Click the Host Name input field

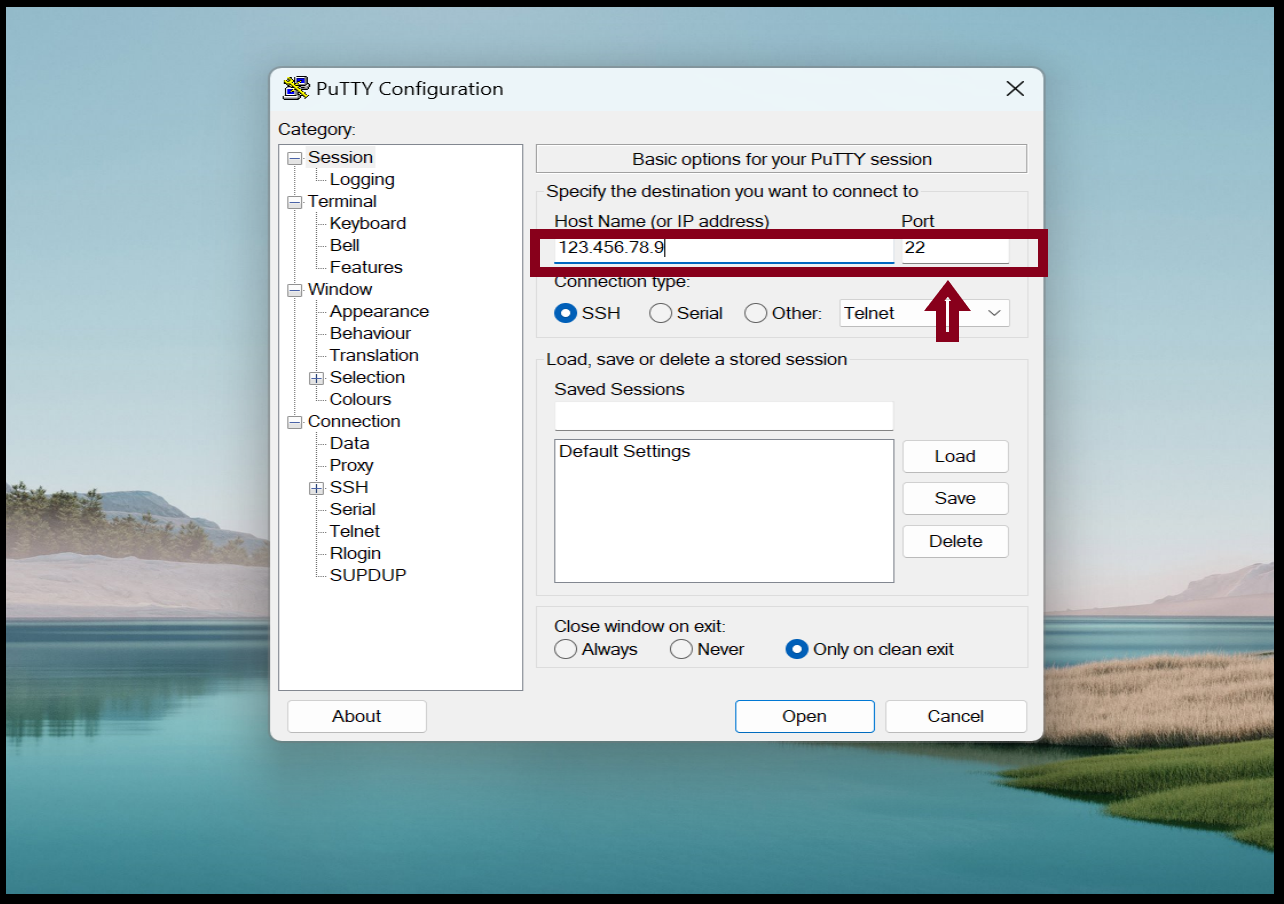pos(724,248)
